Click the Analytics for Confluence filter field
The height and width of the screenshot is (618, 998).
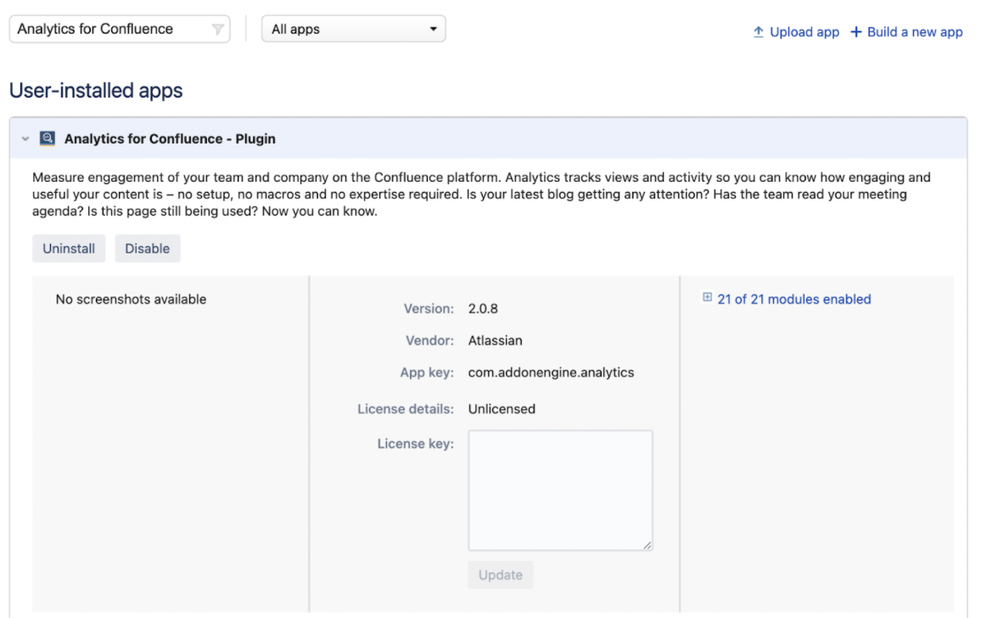pos(120,29)
